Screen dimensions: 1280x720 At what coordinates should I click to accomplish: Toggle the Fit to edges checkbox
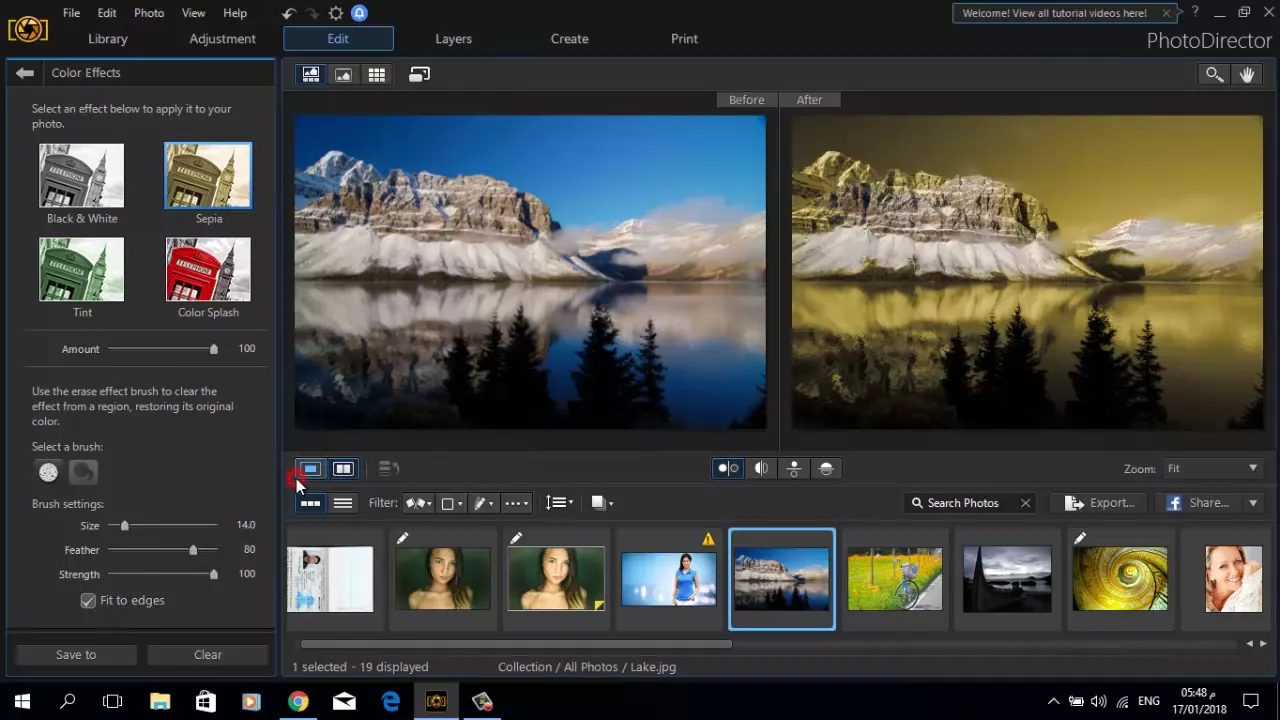click(88, 600)
